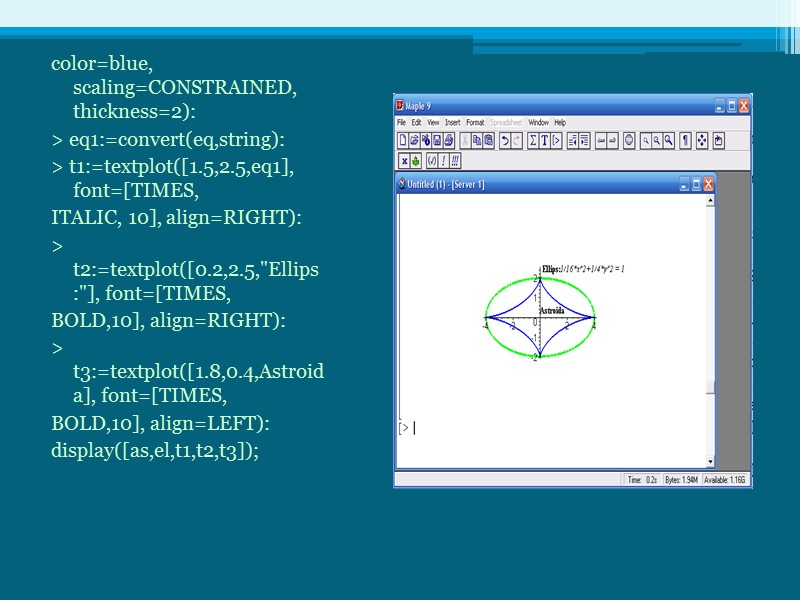Click the greyed Spreadsheet menu
800x600 pixels.
pos(506,122)
